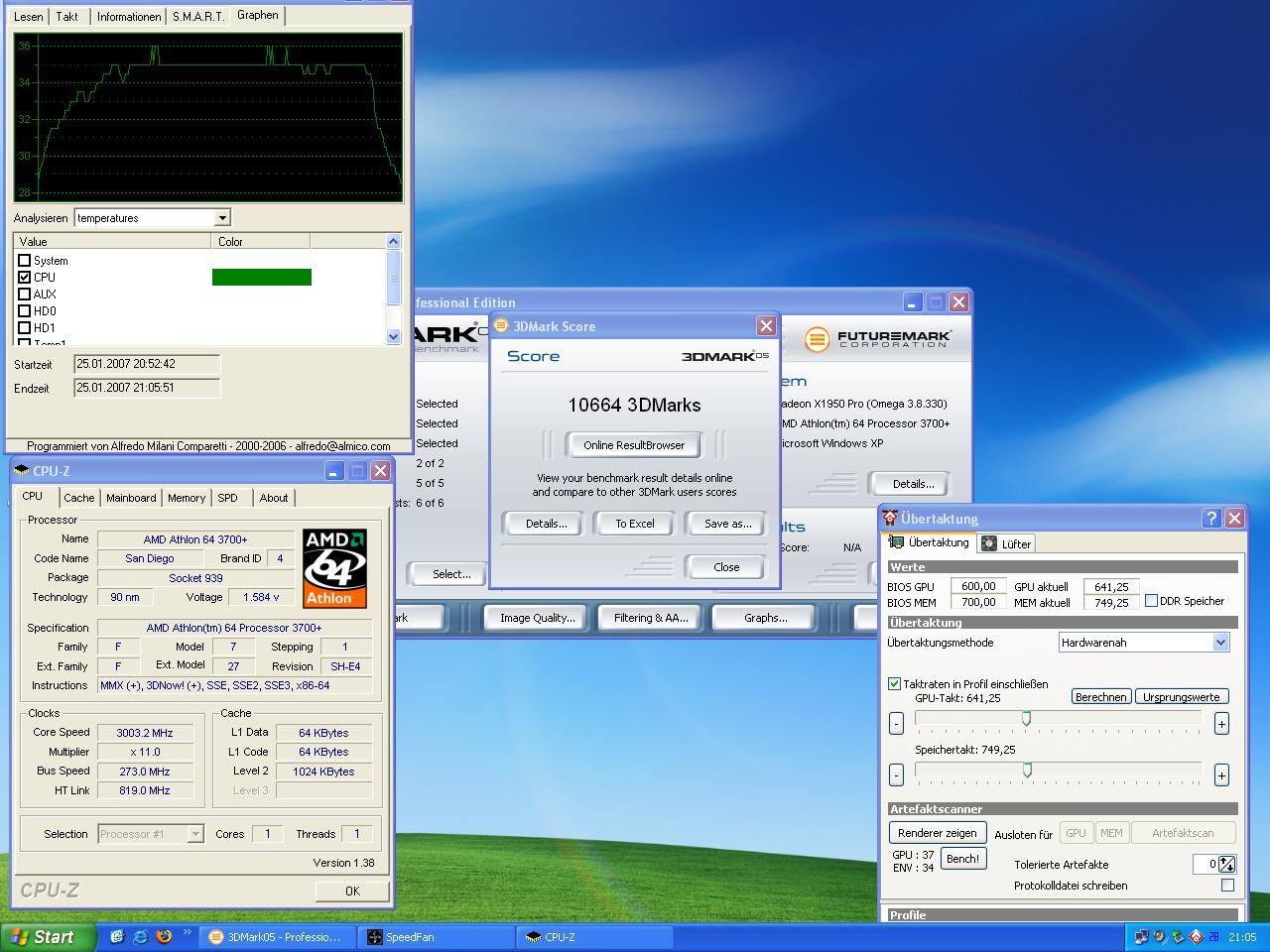The width and height of the screenshot is (1270, 952).
Task: Check the System temperature checkbox
Action: 25,261
